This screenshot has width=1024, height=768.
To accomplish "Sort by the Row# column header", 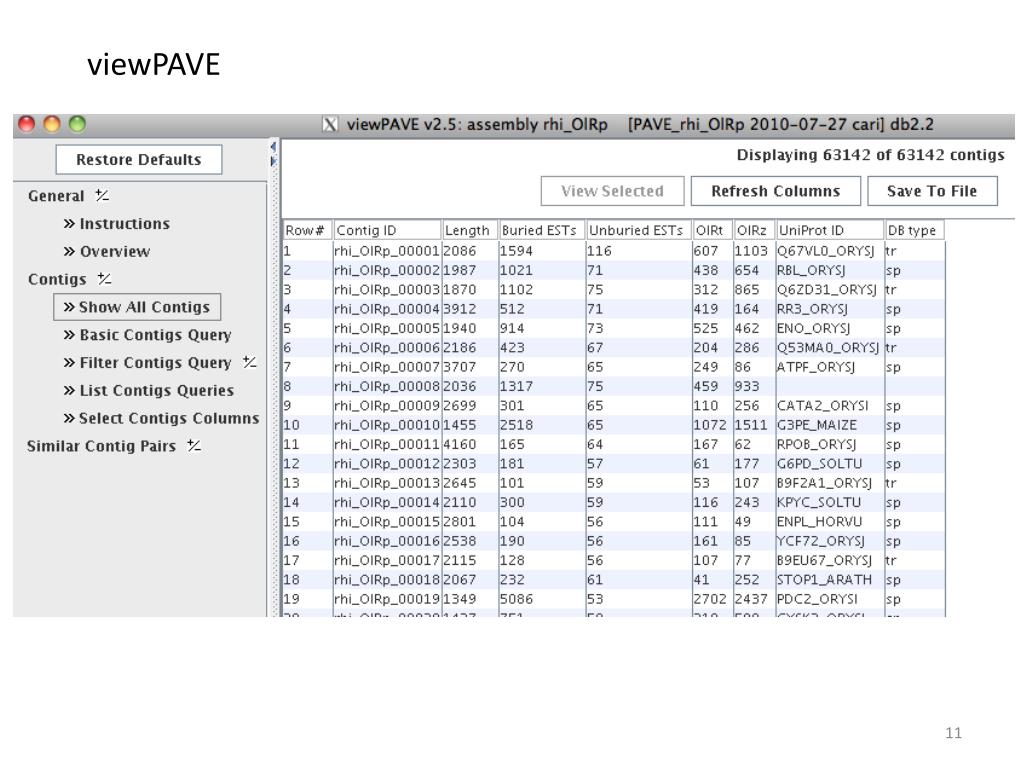I will [307, 231].
